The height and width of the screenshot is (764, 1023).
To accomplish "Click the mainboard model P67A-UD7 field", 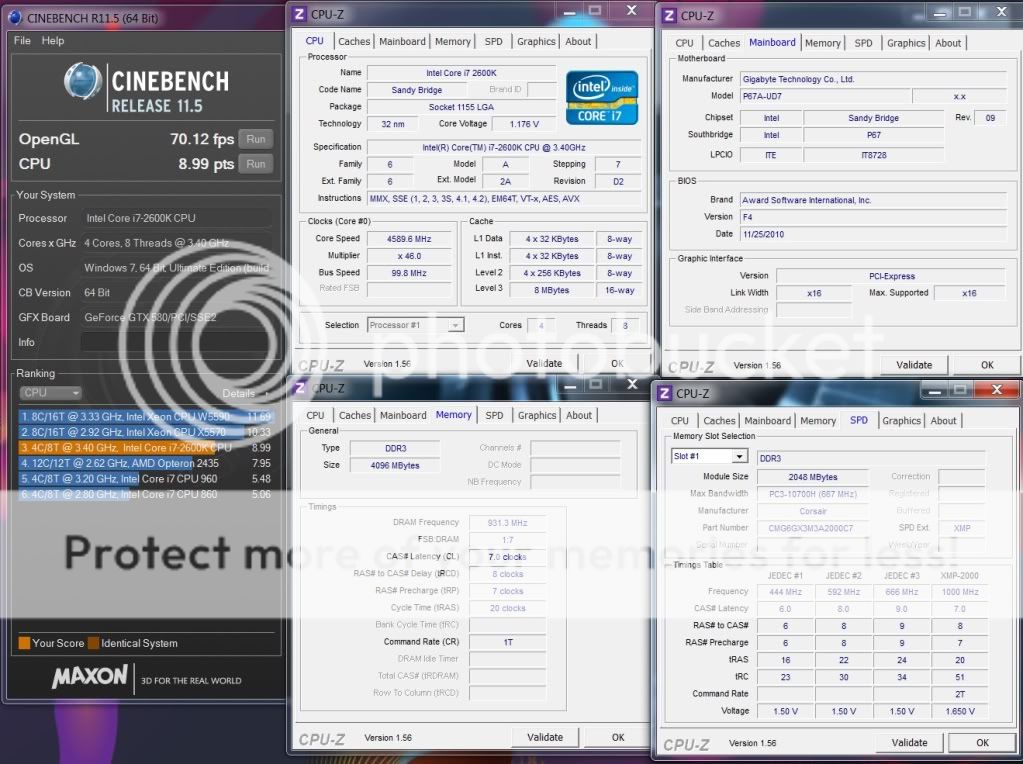I will [x=826, y=96].
